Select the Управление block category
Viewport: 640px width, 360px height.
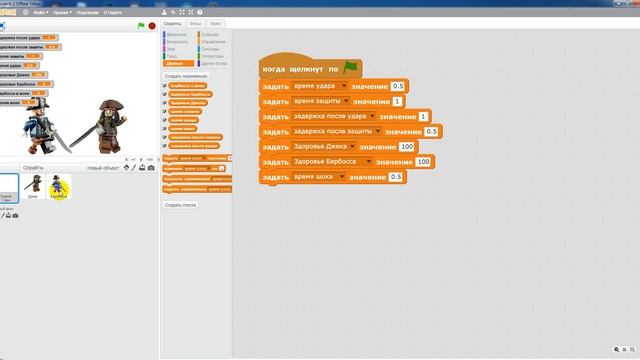[213, 42]
